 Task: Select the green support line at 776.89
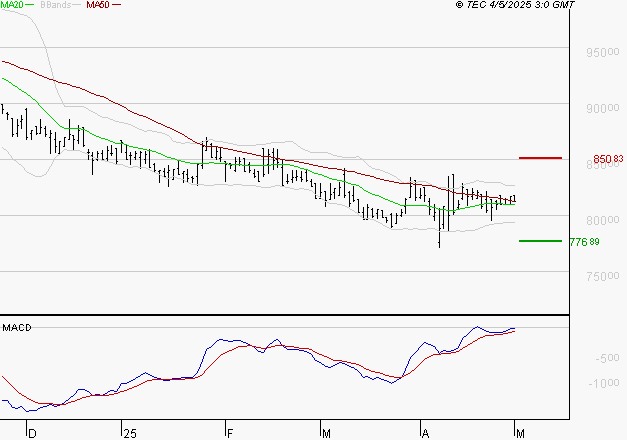tap(540, 241)
